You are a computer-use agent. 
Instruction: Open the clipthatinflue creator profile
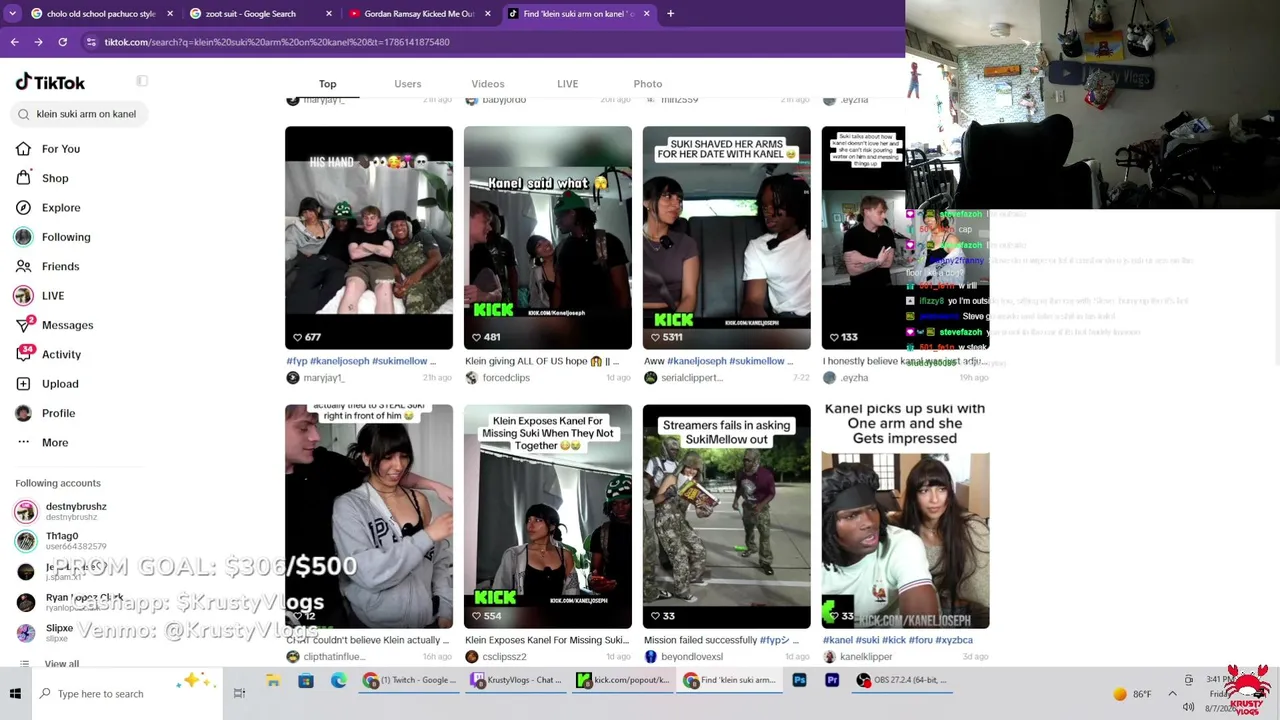[334, 657]
